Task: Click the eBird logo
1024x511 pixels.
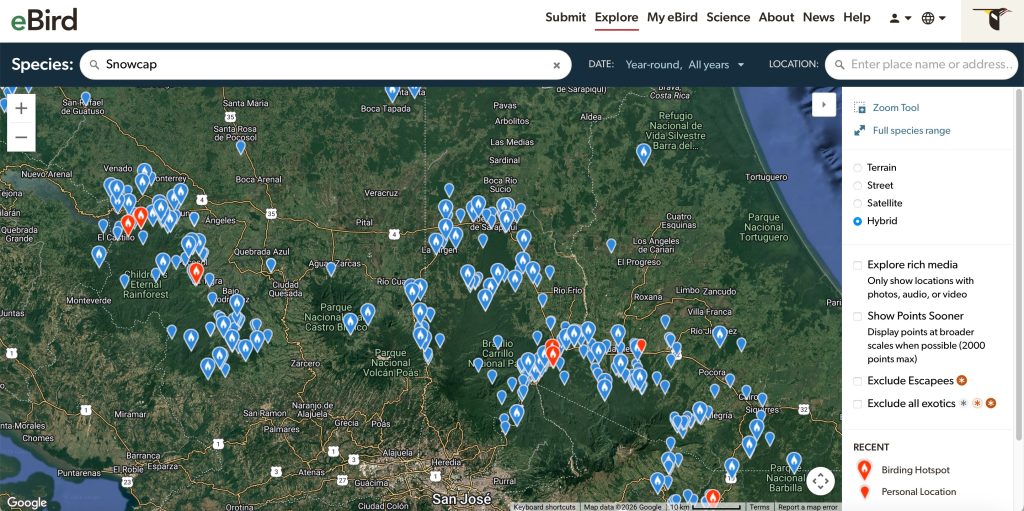Action: [x=44, y=19]
